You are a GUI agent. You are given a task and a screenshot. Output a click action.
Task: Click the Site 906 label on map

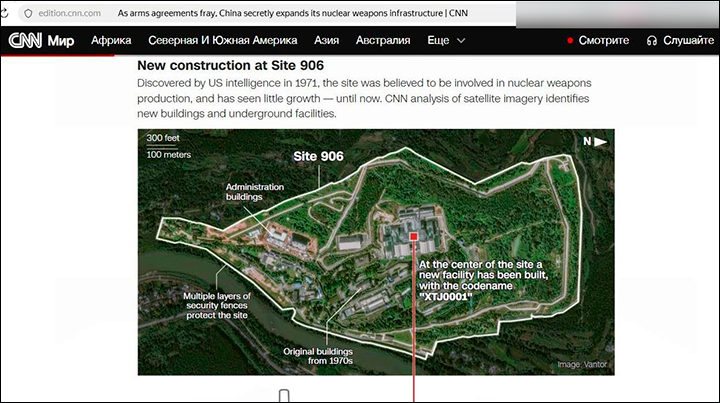point(318,157)
